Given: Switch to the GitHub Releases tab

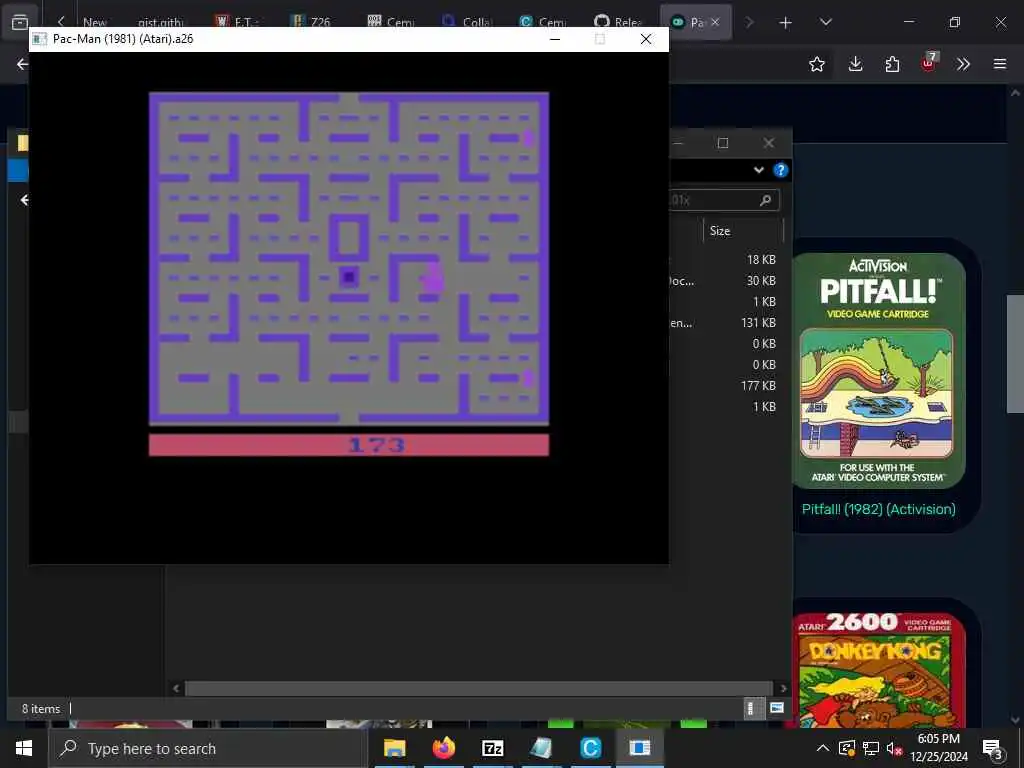Looking at the screenshot, I should (x=619, y=22).
